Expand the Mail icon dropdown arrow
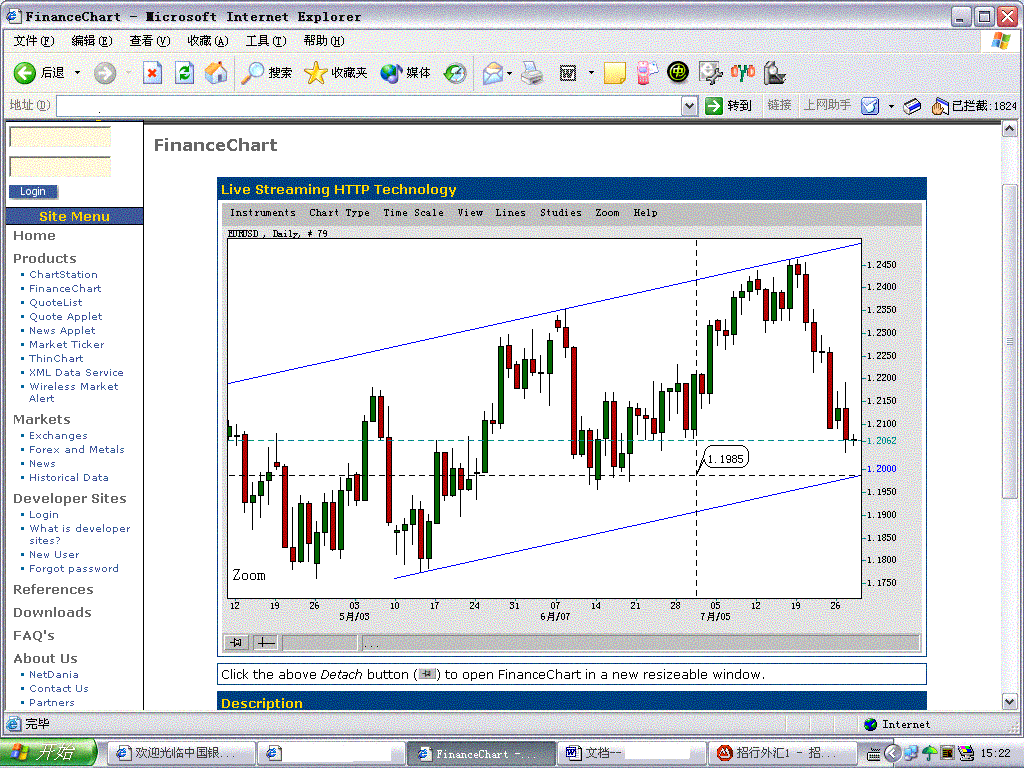This screenshot has height=768, width=1024. (509, 73)
